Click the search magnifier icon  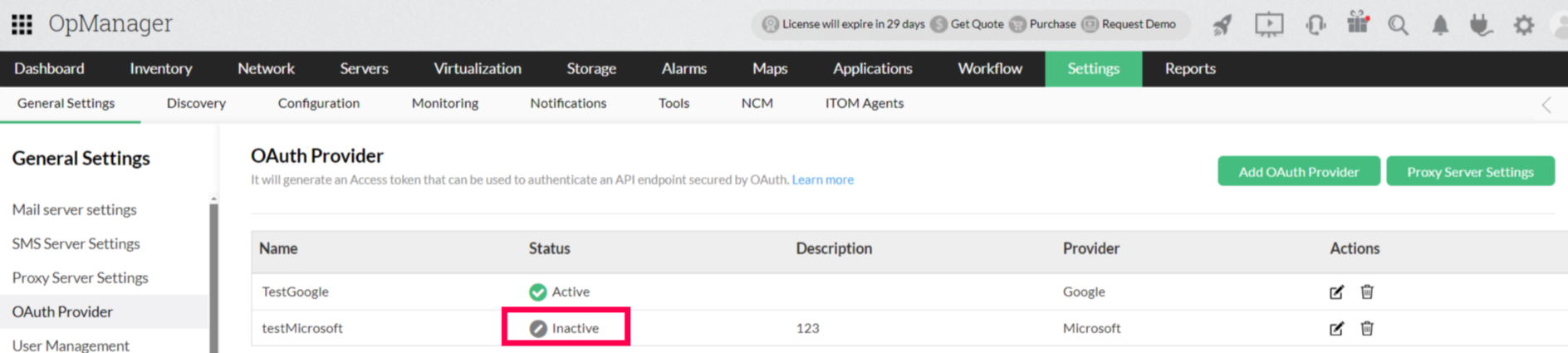1398,25
